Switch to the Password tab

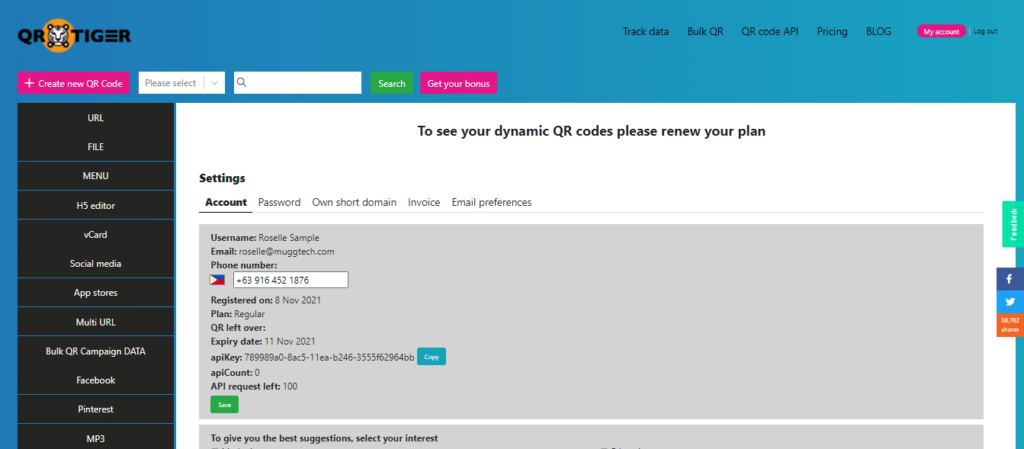pyautogui.click(x=280, y=202)
